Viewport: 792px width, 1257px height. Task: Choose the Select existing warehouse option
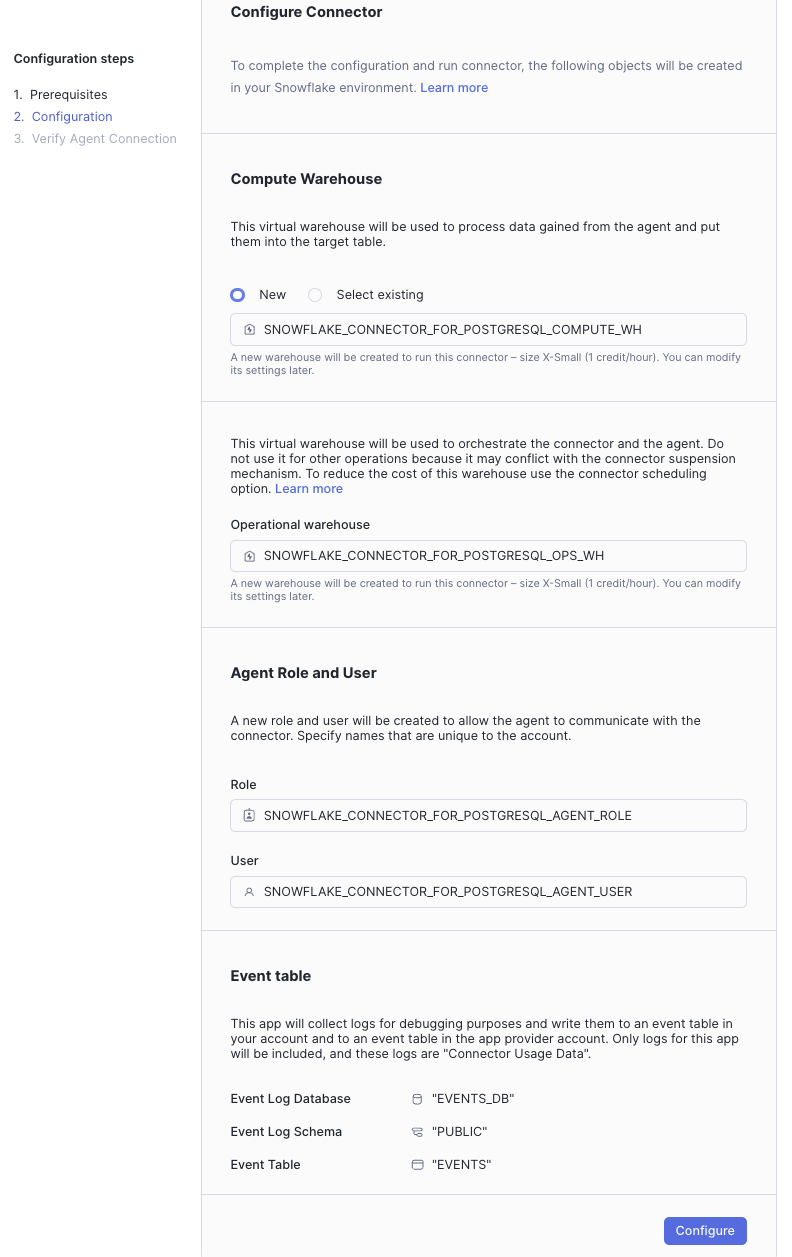(315, 295)
